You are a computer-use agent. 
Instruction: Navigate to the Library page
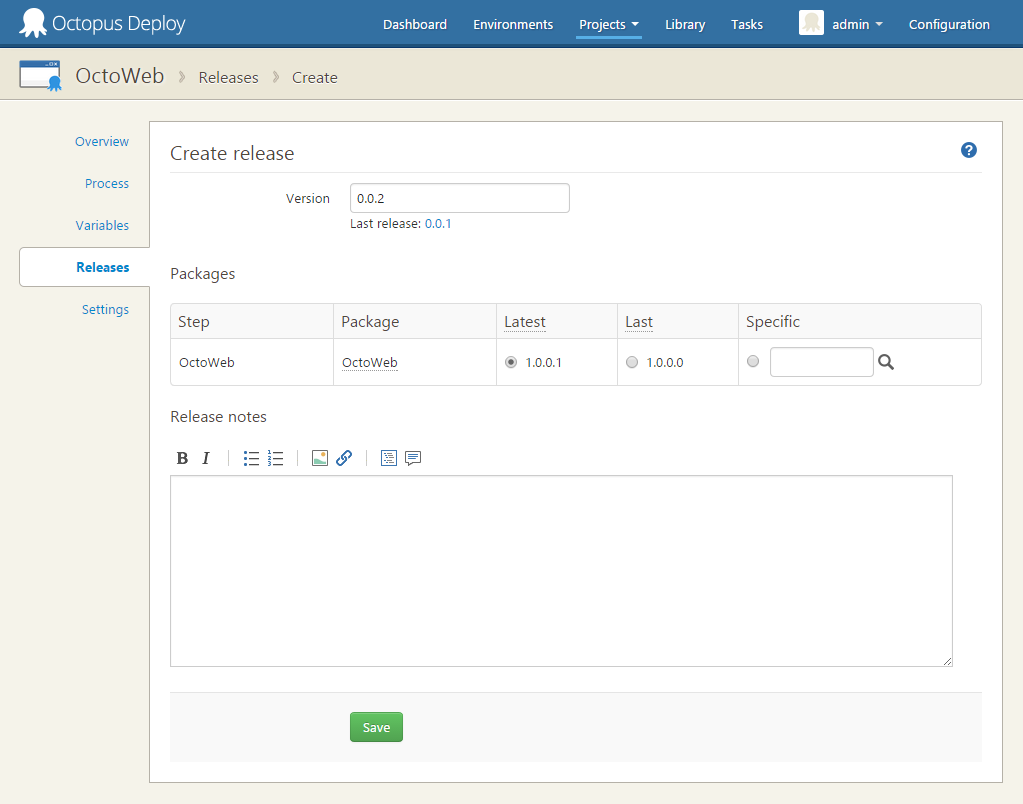click(x=684, y=24)
